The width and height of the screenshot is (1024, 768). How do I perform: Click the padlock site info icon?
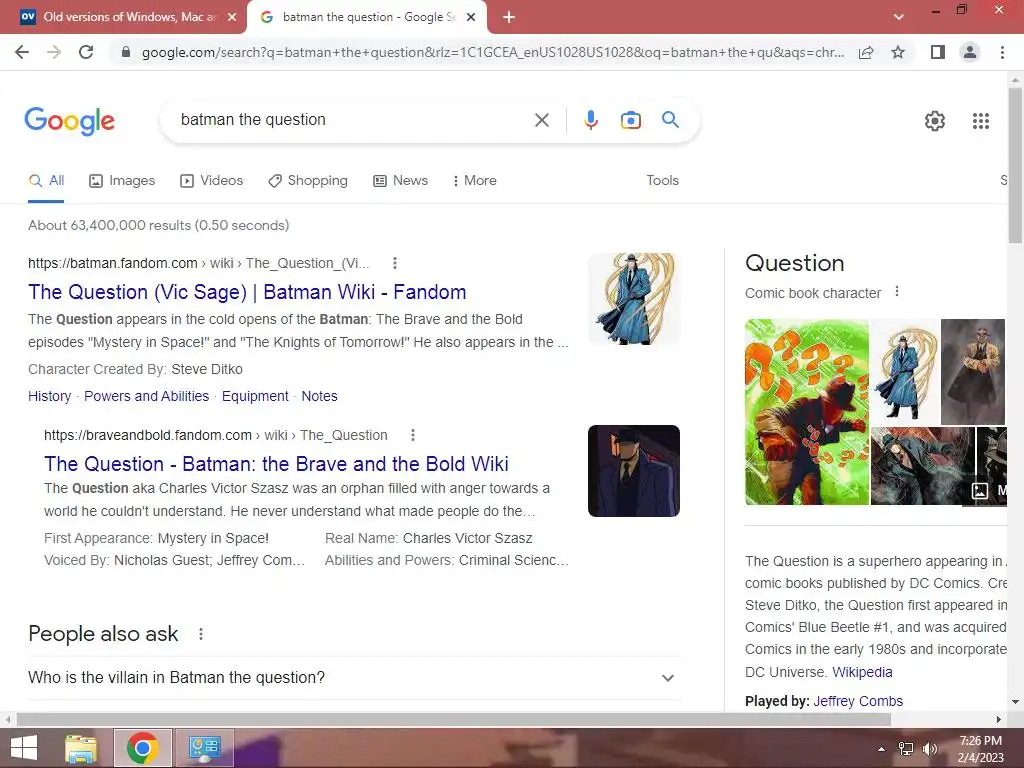point(126,52)
